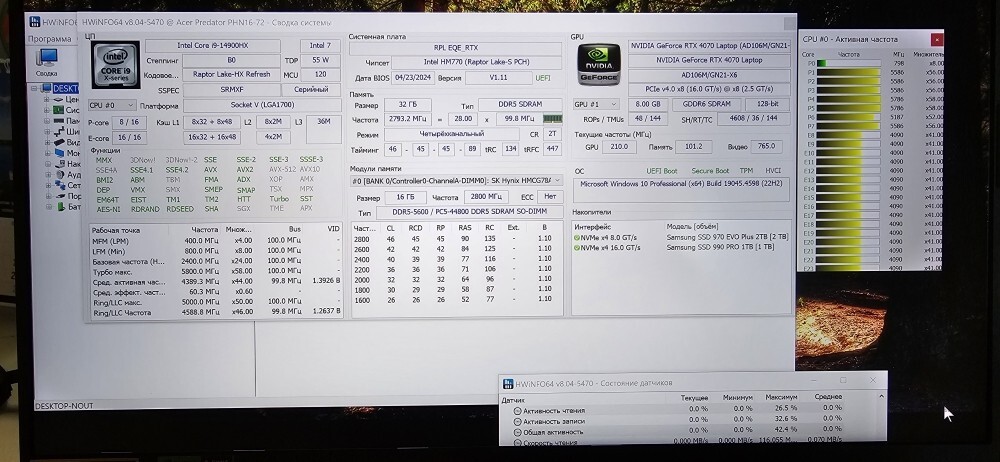Click the monitor icon next to Мон tree row
This screenshot has width=1000, height=462.
point(59,153)
